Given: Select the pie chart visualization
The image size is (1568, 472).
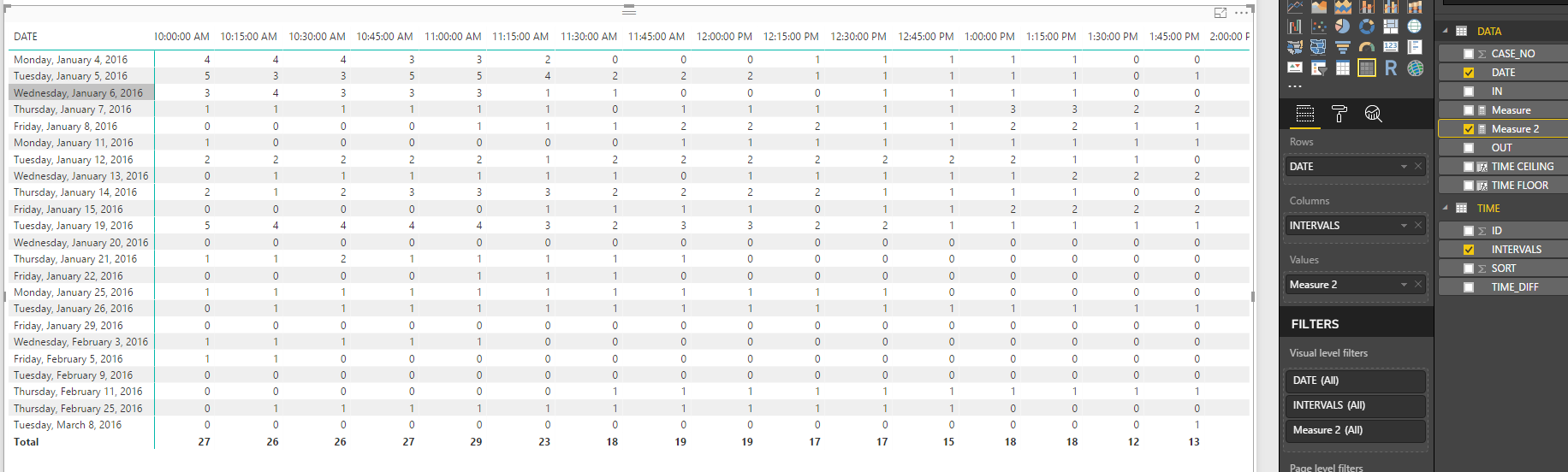Looking at the screenshot, I should pyautogui.click(x=1343, y=27).
